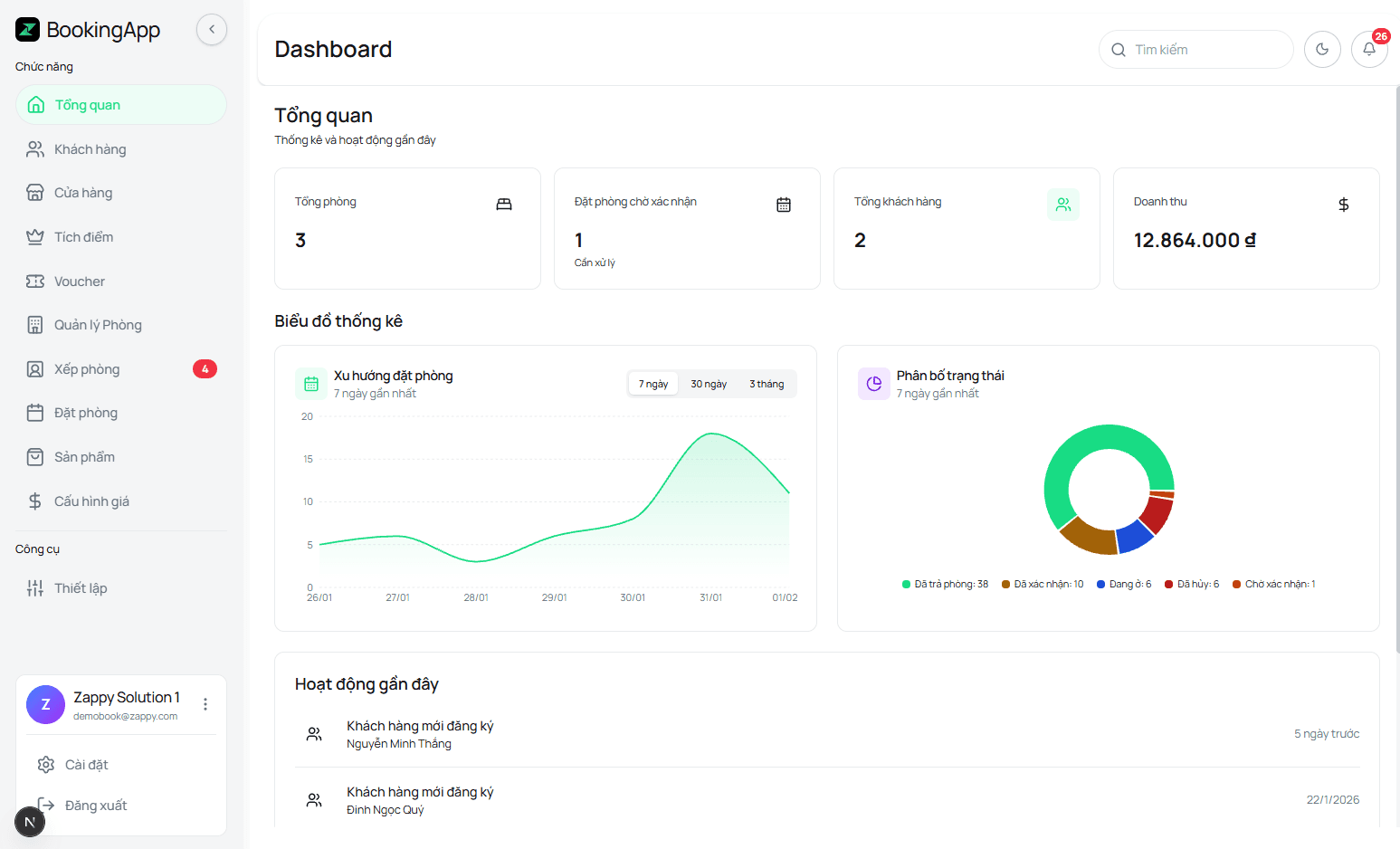The height and width of the screenshot is (849, 1400).
Task: Open Thiết lập under Công cụ
Action: click(80, 587)
